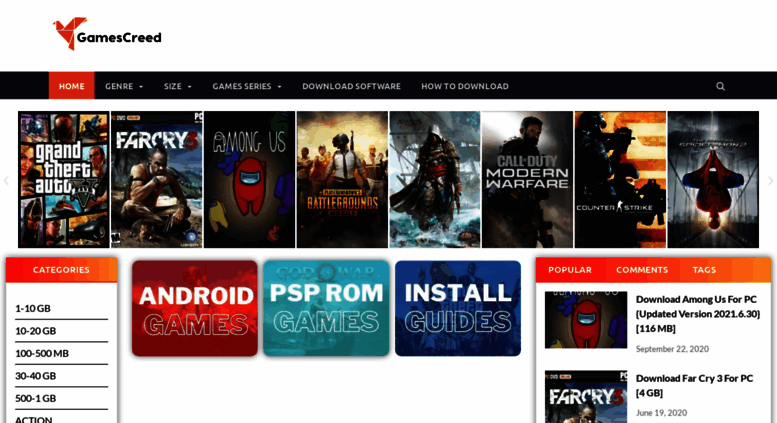
Task: Switch to the Comments tab
Action: click(642, 270)
